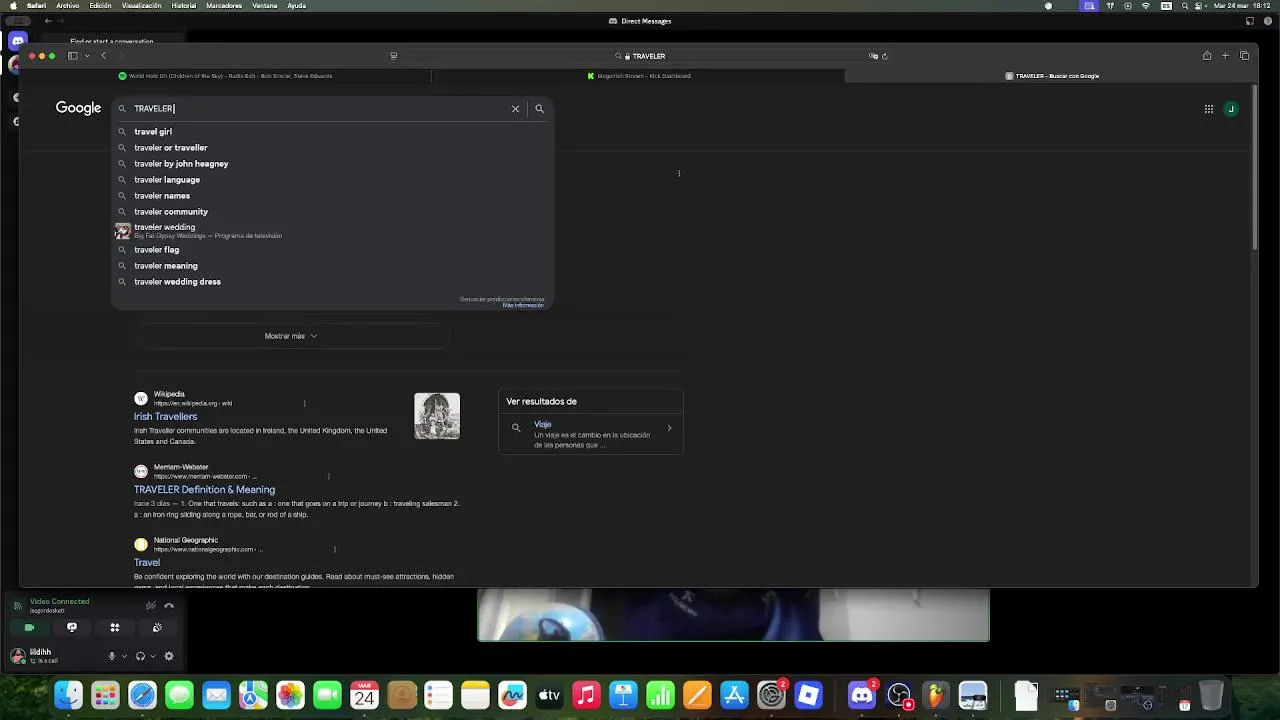Focus the TRAVELER search input field
Screen dimensions: 1280x720
click(320, 108)
